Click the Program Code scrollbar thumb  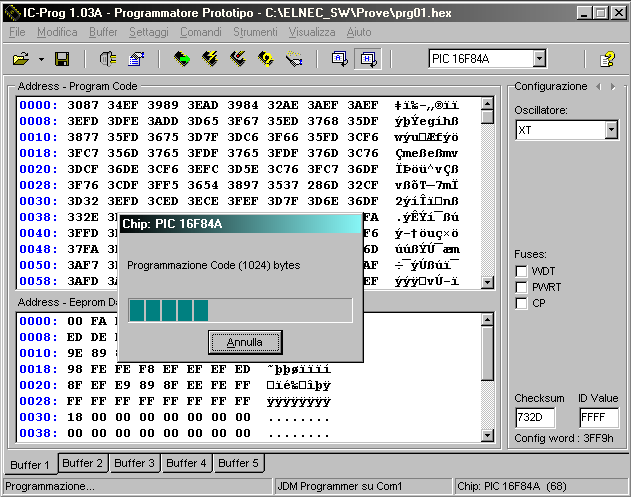[487, 117]
